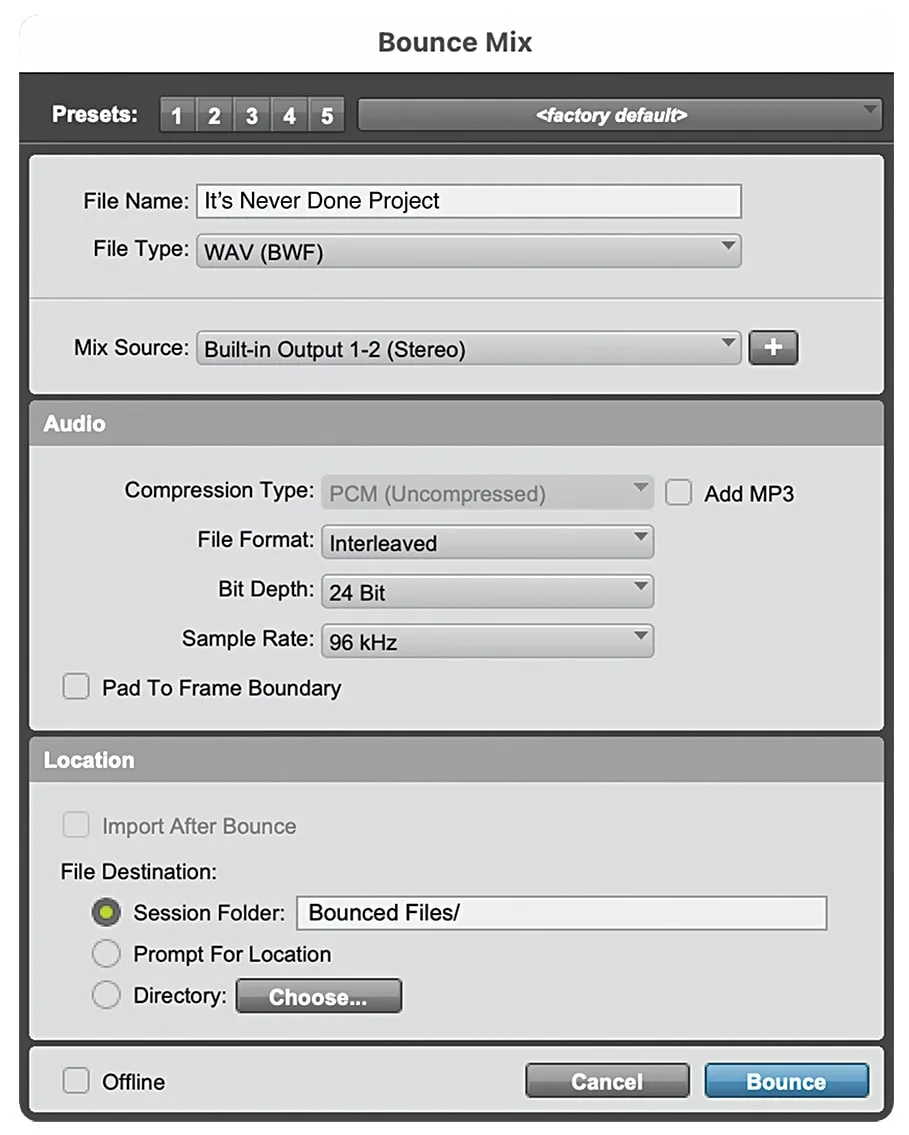Enable the Add MP3 checkbox
This screenshot has height=1135, width=909.
pyautogui.click(x=679, y=493)
